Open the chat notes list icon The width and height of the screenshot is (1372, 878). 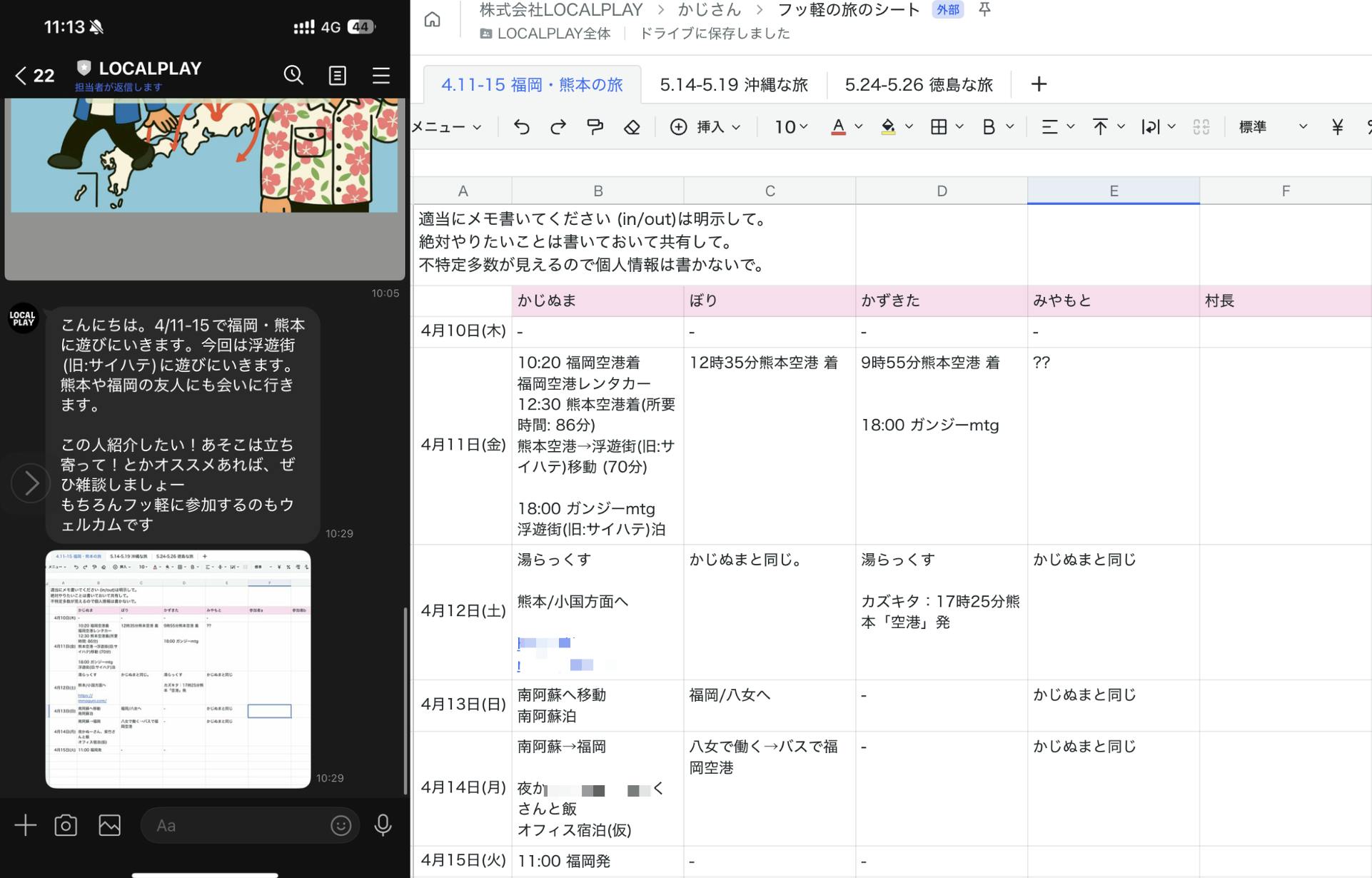[337, 75]
